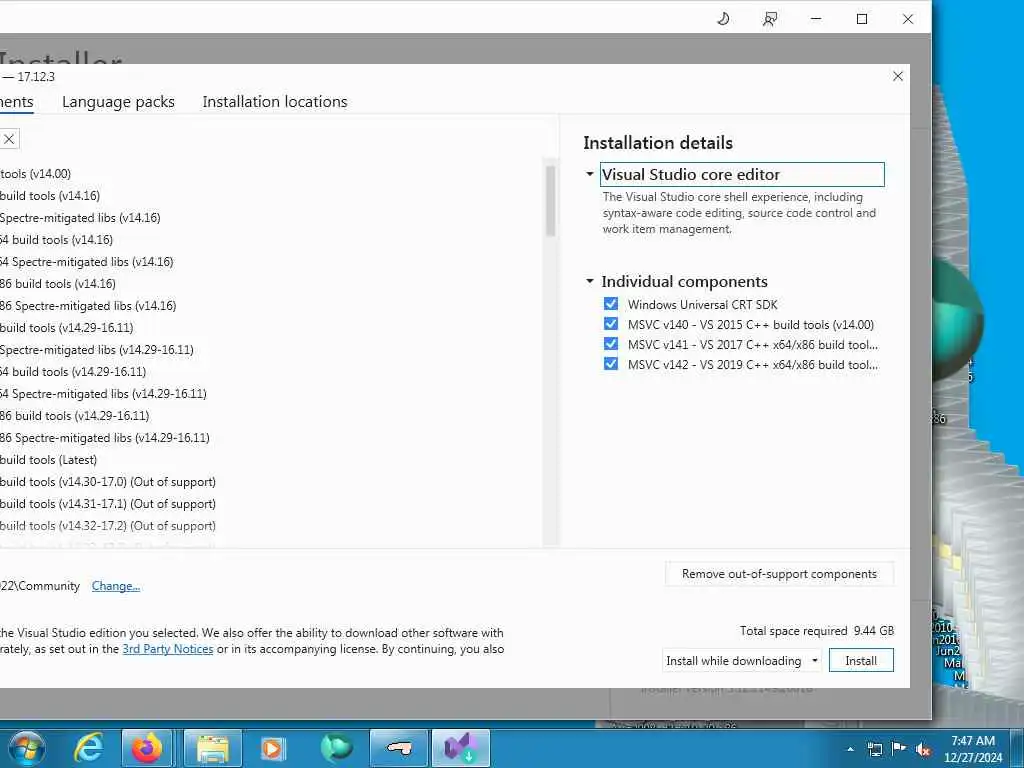Open Action Center flag icon
Screen dimensions: 1024x768
(899, 748)
